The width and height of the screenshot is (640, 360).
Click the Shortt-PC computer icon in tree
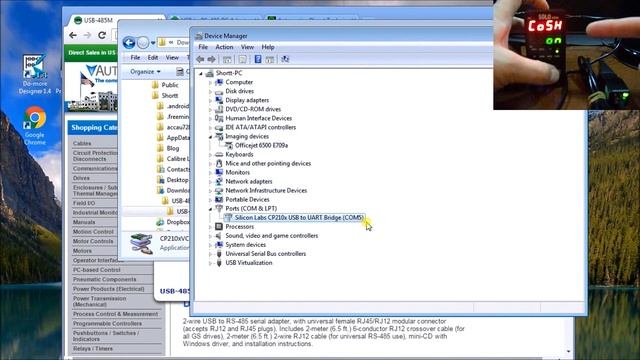pyautogui.click(x=210, y=73)
